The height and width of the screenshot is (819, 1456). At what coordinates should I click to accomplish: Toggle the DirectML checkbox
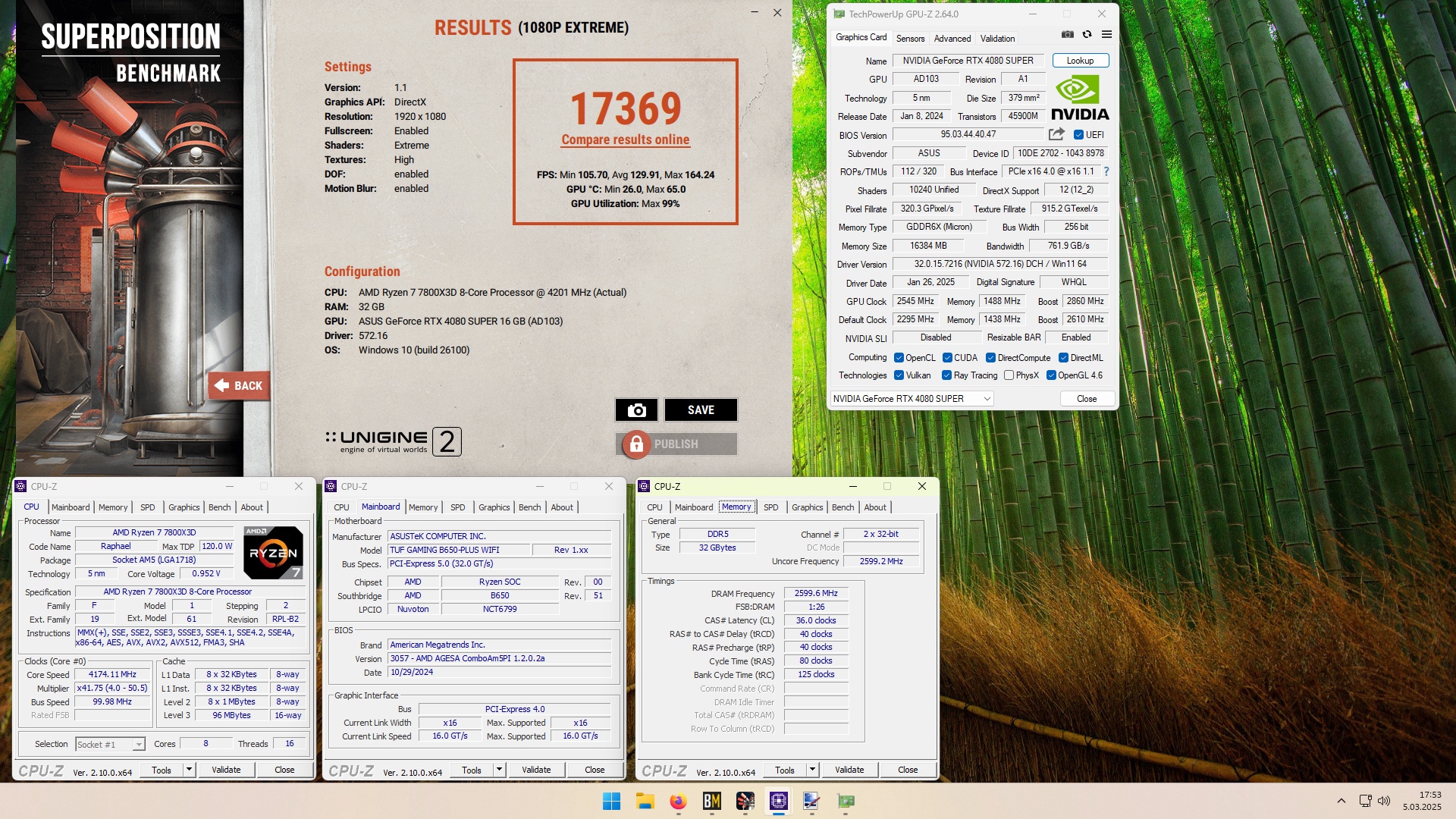[1063, 358]
